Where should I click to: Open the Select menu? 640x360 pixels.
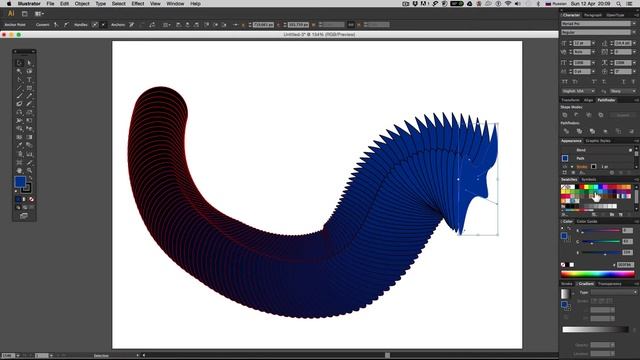click(x=118, y=4)
